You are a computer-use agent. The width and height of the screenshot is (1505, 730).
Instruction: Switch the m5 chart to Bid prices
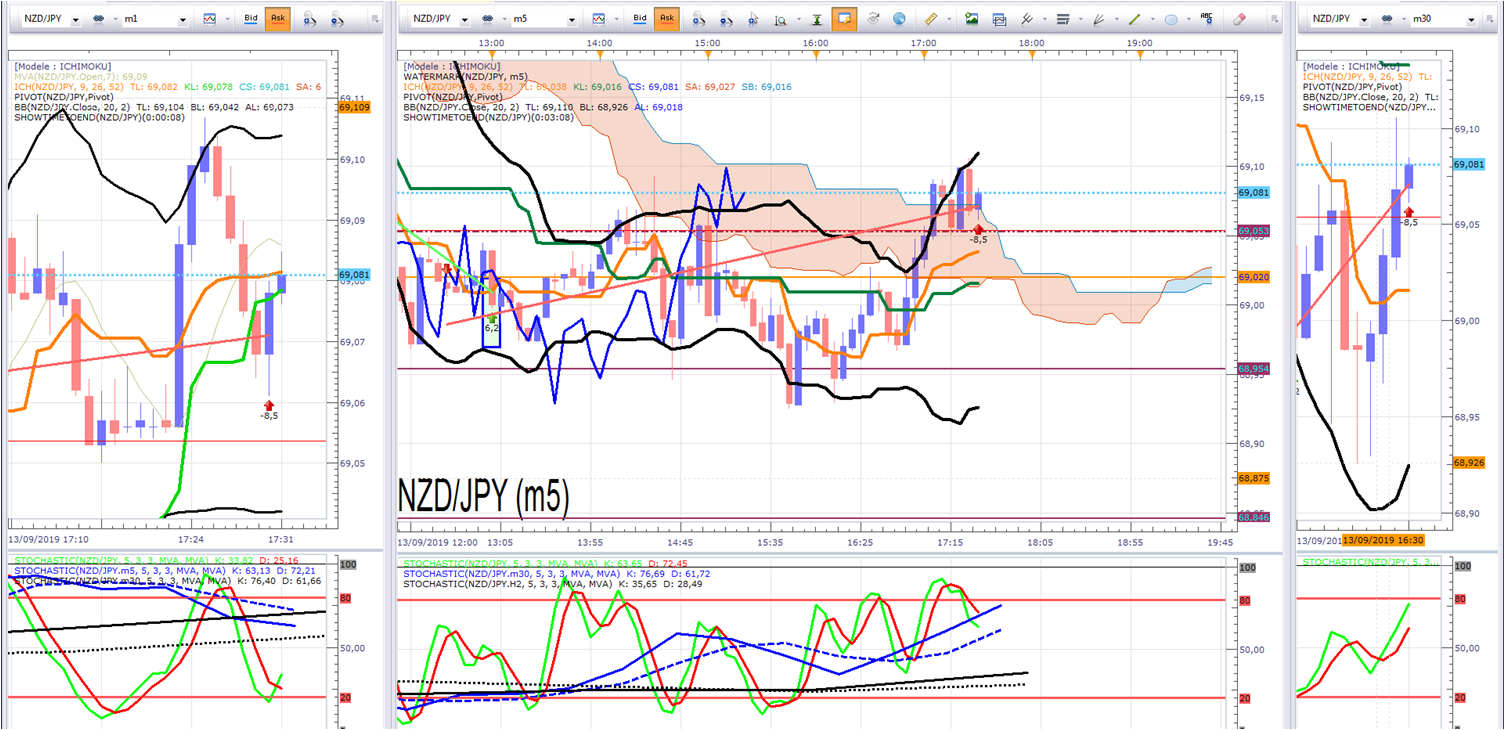coord(639,19)
